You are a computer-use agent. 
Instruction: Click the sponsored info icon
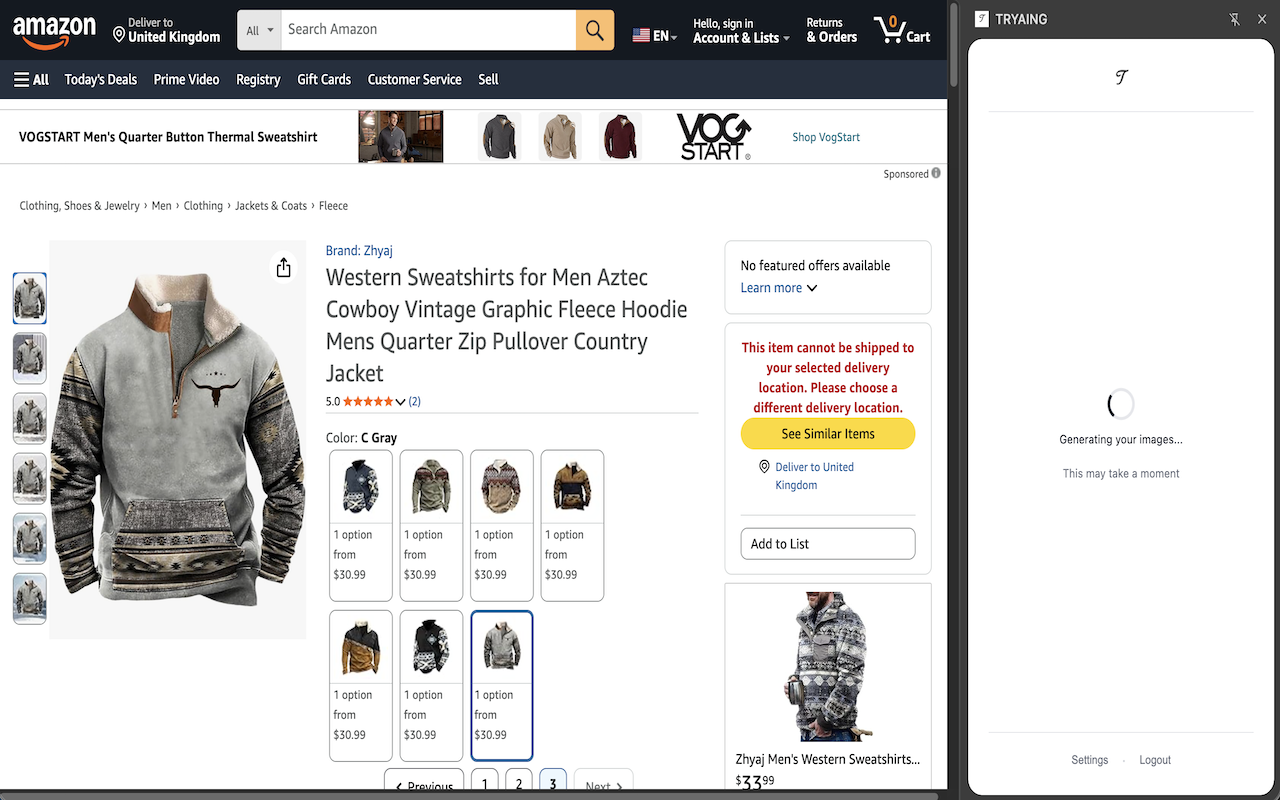pos(936,173)
